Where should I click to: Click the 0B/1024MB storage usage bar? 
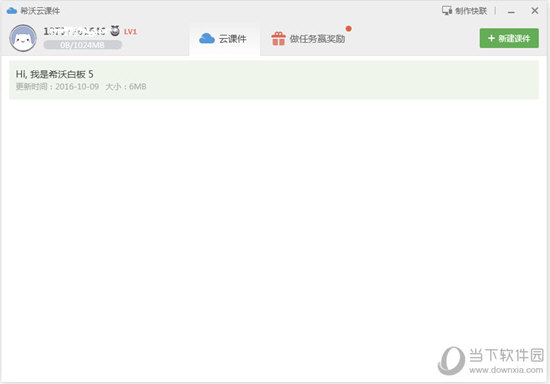tap(82, 45)
